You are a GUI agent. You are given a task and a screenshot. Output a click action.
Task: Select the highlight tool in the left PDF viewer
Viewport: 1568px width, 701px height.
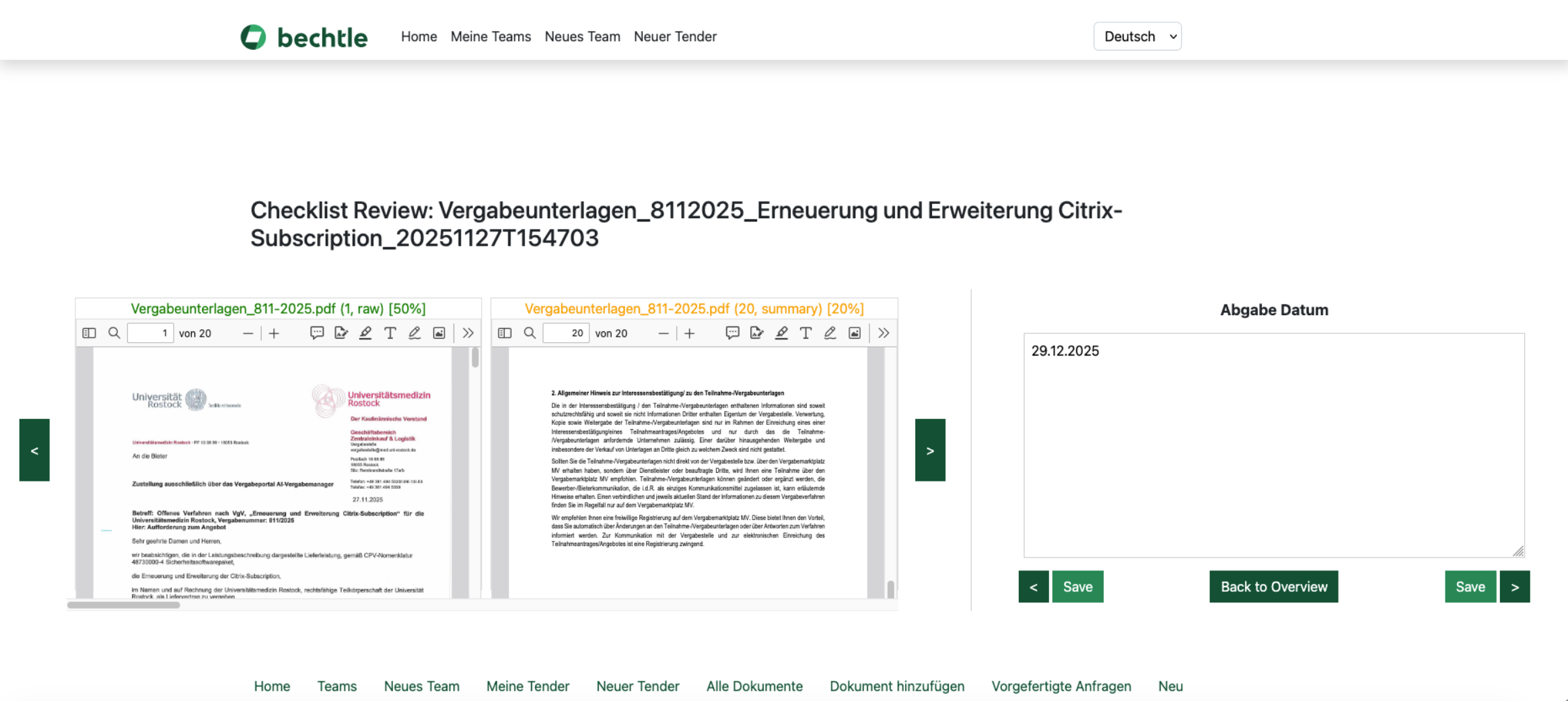click(365, 333)
